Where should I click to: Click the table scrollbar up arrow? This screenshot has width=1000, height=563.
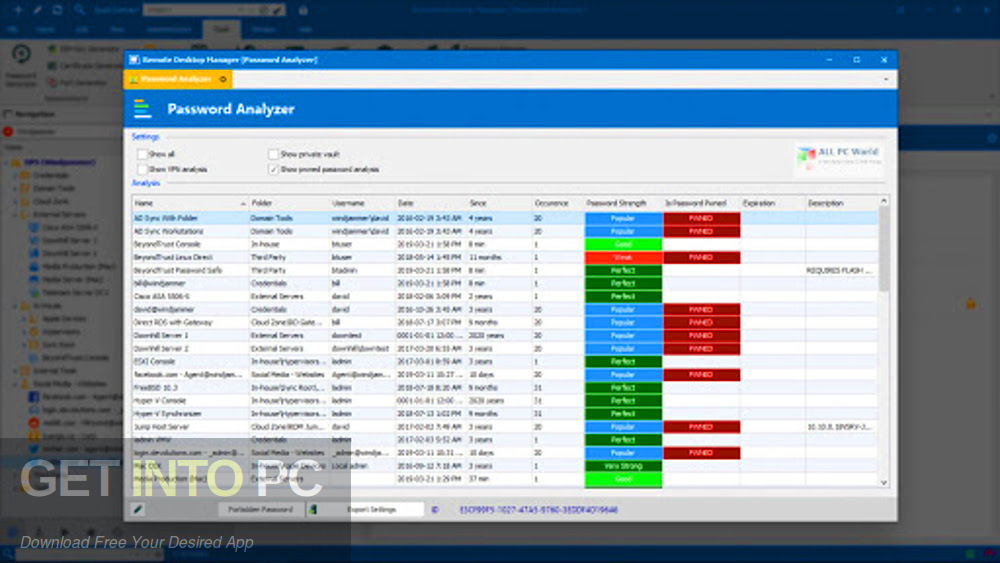tap(883, 201)
